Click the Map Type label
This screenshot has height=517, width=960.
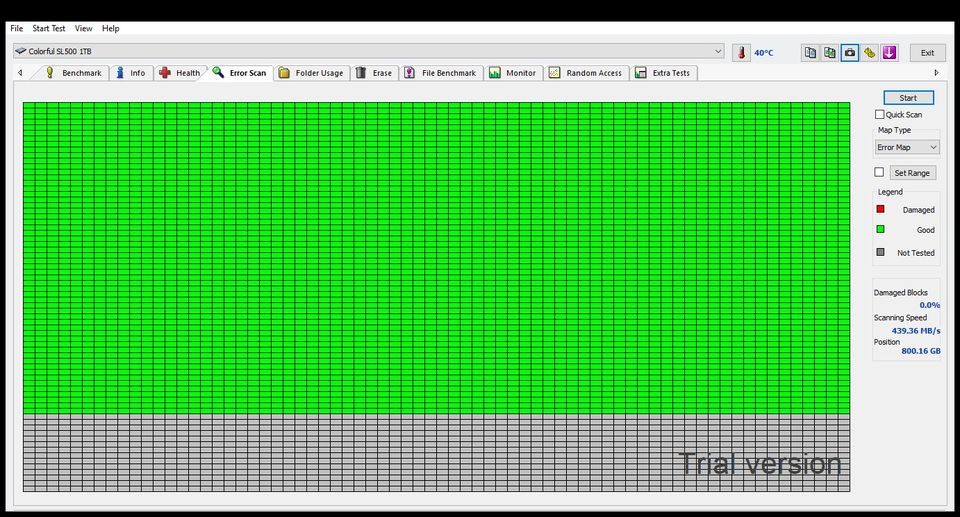[x=894, y=130]
